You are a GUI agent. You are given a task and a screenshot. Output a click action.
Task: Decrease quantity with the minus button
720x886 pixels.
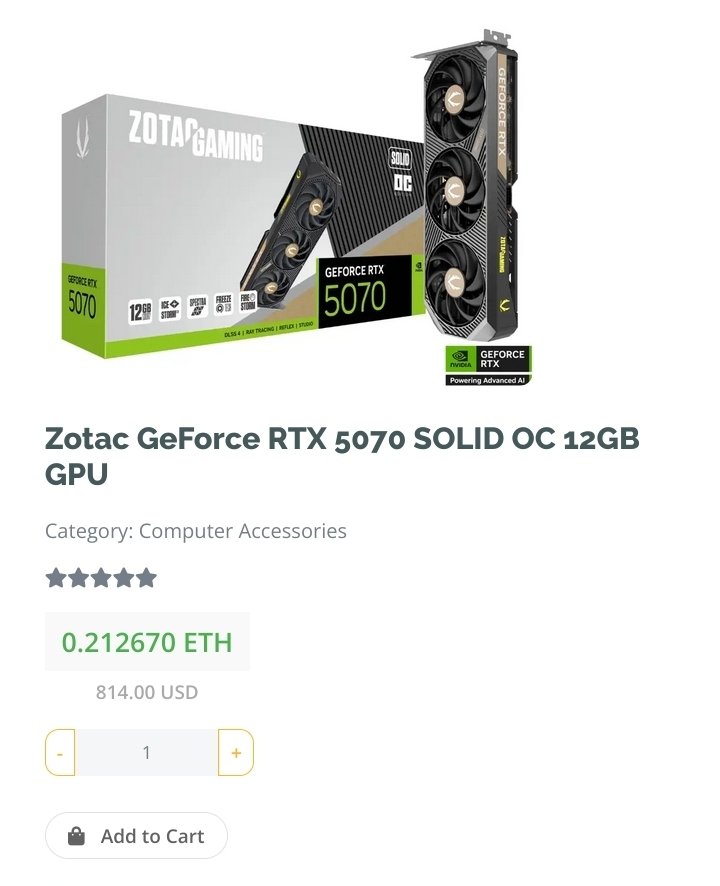60,752
